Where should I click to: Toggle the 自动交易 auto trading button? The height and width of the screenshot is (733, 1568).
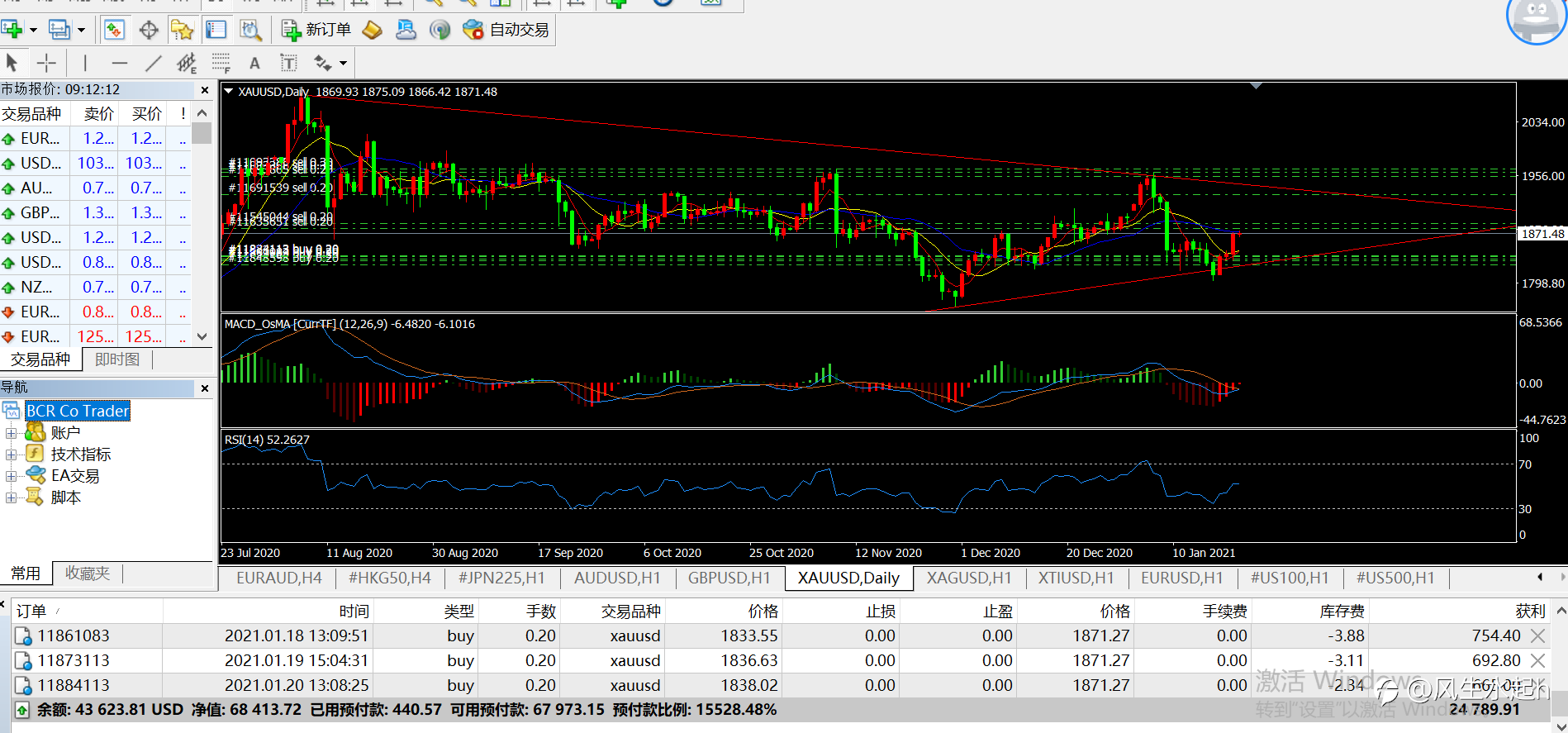pyautogui.click(x=506, y=30)
